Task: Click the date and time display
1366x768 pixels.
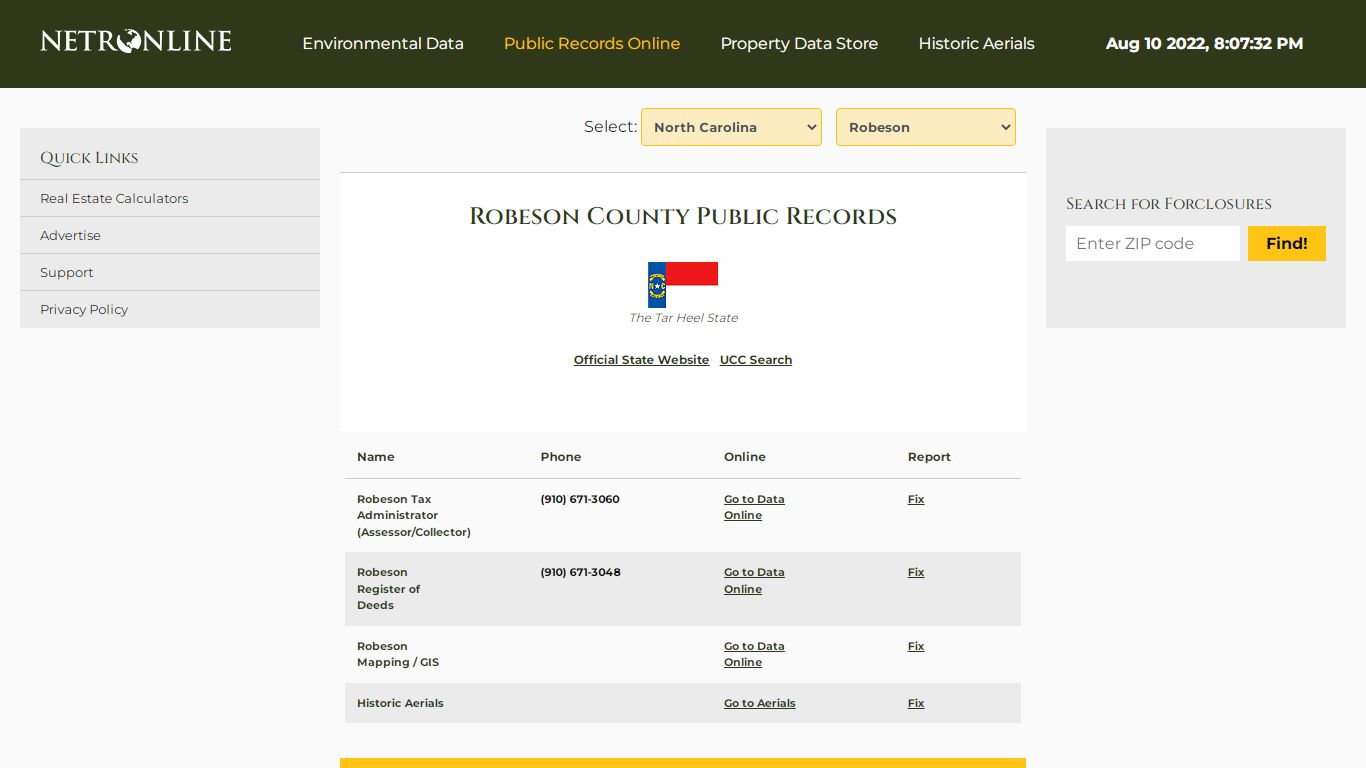Action: (x=1204, y=44)
